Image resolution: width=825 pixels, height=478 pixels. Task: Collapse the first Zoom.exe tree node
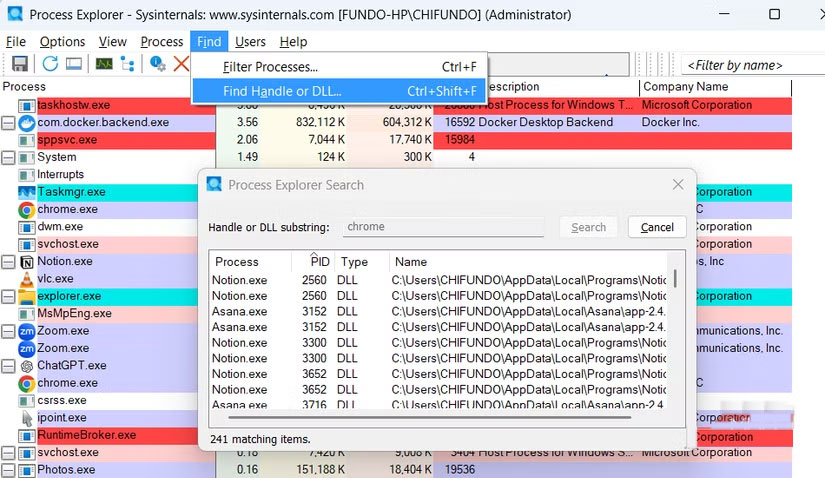(x=8, y=331)
